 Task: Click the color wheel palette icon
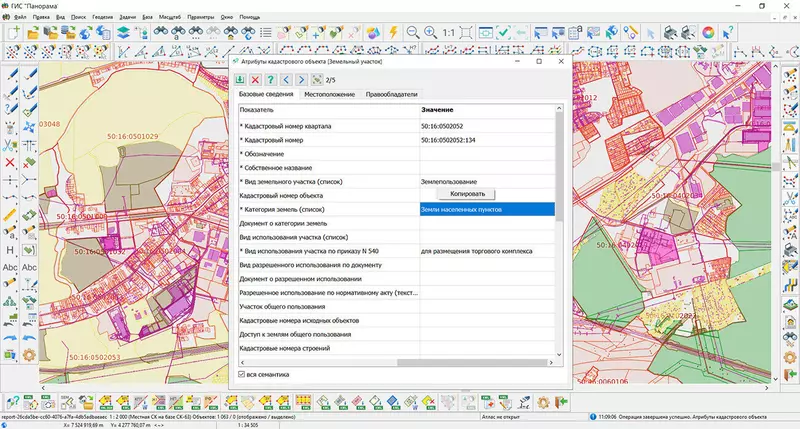(709, 33)
